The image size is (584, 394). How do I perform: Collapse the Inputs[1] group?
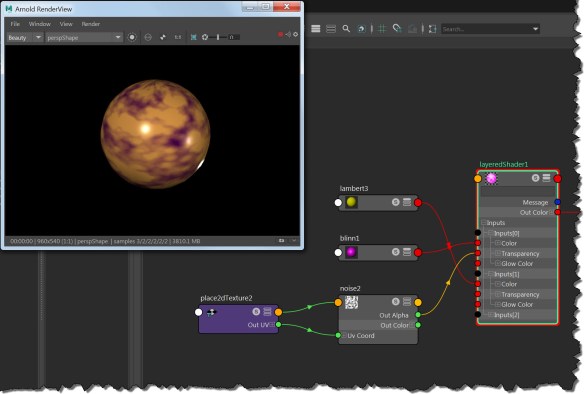coord(491,274)
